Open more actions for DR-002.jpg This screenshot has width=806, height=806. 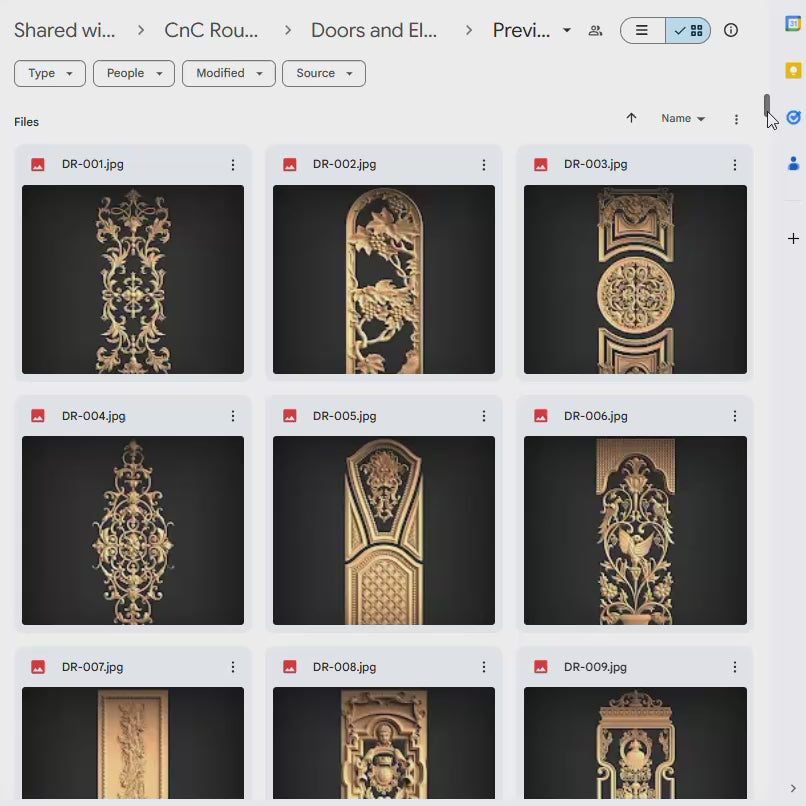484,165
